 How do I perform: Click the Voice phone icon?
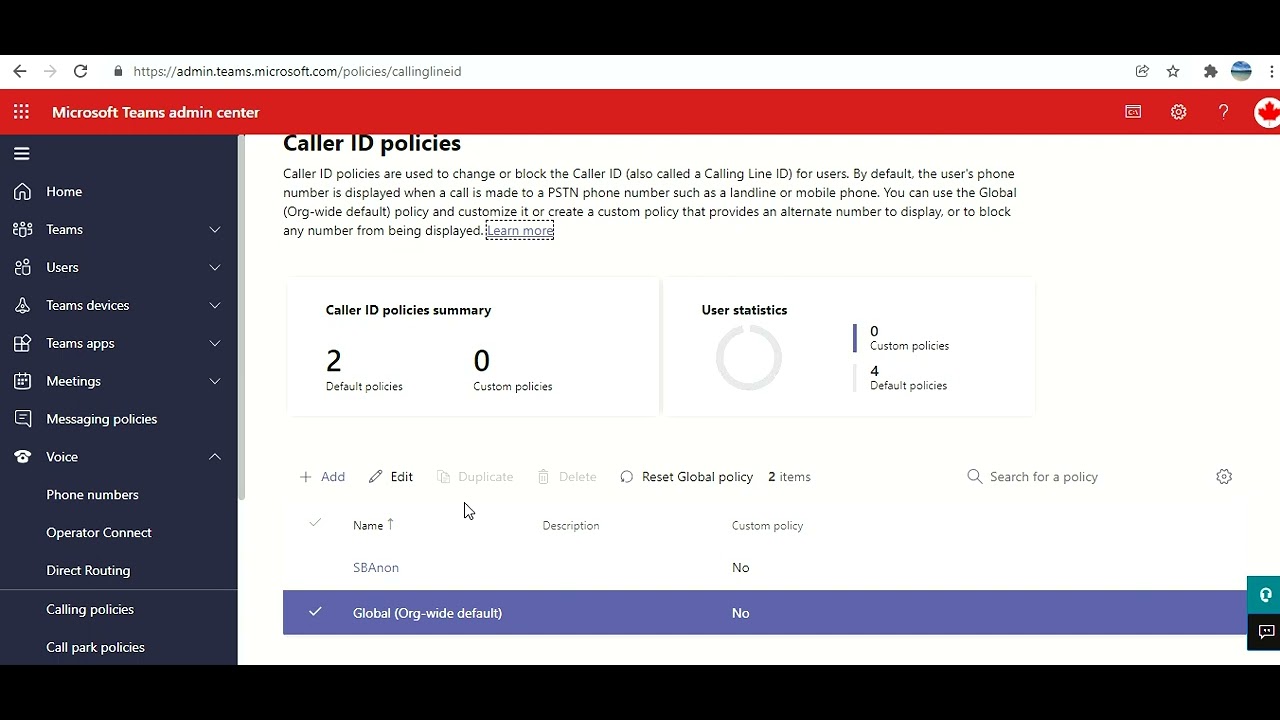point(22,457)
